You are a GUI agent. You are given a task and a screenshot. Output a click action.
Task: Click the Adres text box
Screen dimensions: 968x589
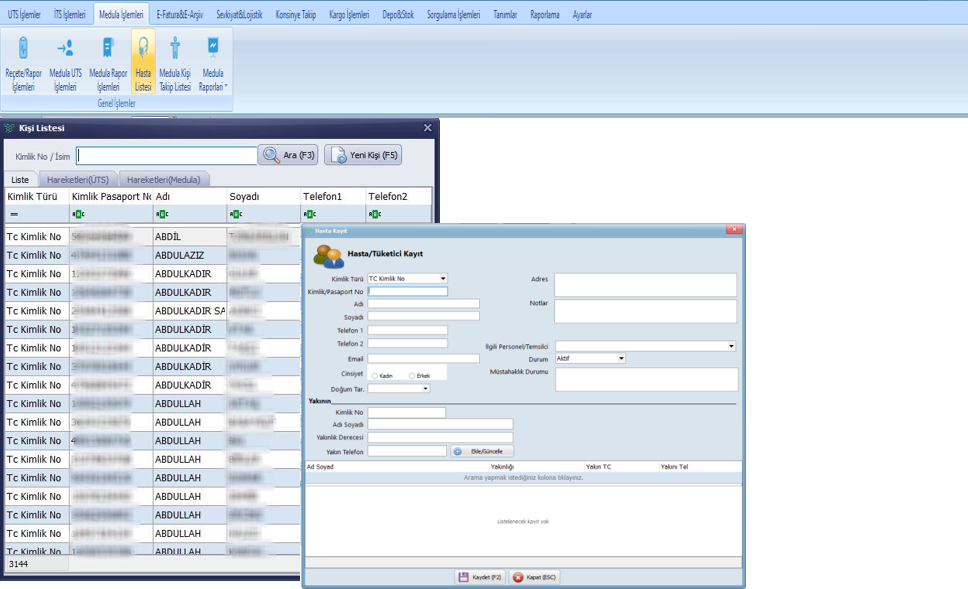coord(645,284)
